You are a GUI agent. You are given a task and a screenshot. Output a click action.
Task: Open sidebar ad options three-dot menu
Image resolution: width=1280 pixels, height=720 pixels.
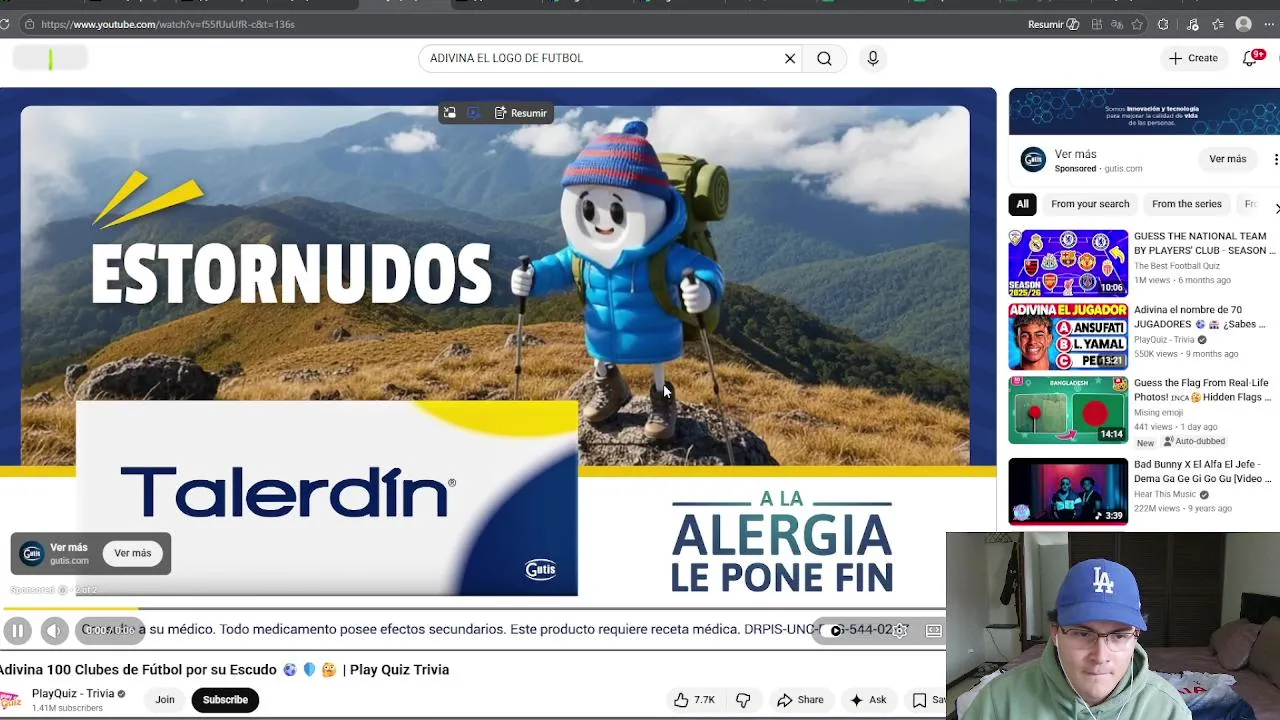pos(1275,159)
